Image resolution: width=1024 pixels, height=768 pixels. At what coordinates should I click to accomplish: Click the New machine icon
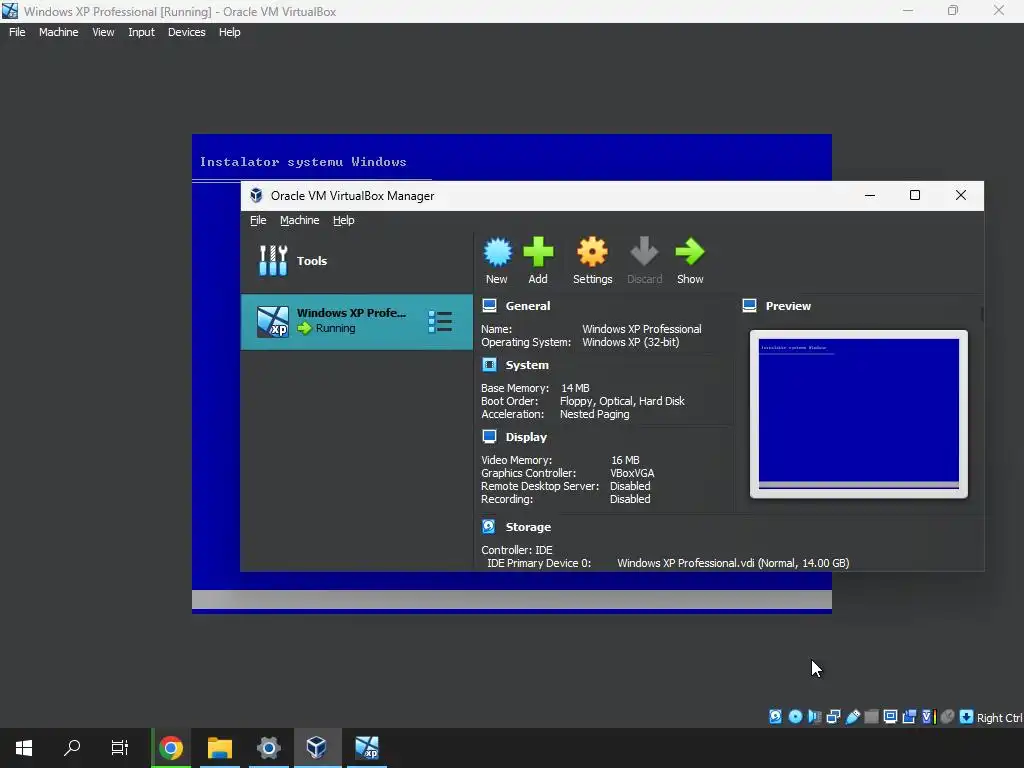click(x=497, y=252)
